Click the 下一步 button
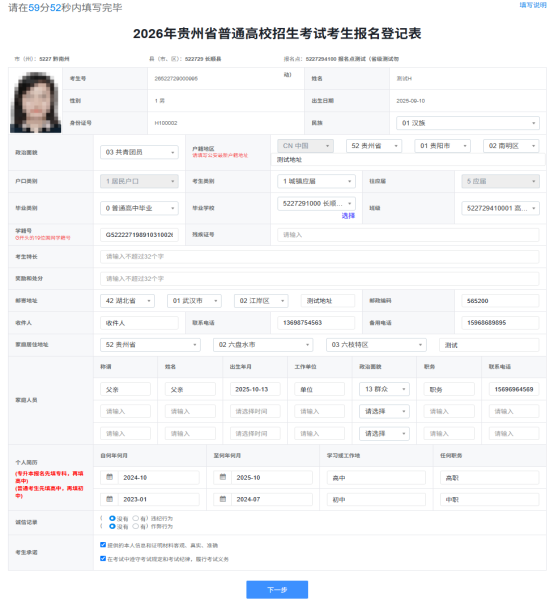 pos(277,590)
